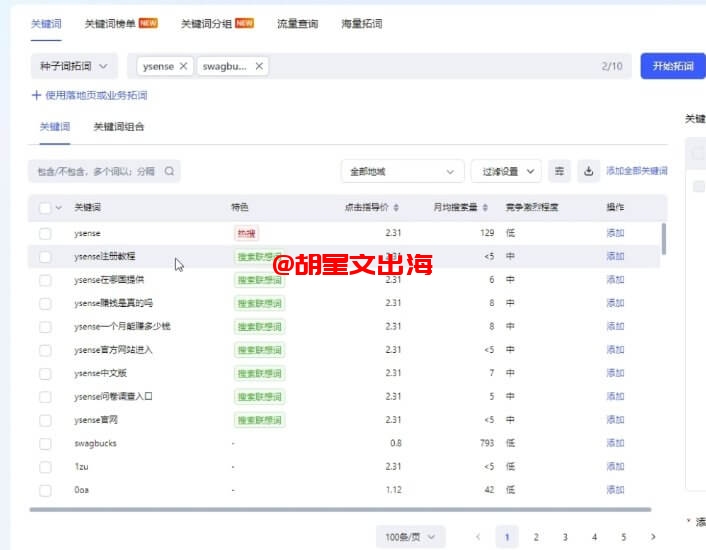Toggle the select-all header checkbox
Viewport: 706px width, 550px height.
pos(45,208)
